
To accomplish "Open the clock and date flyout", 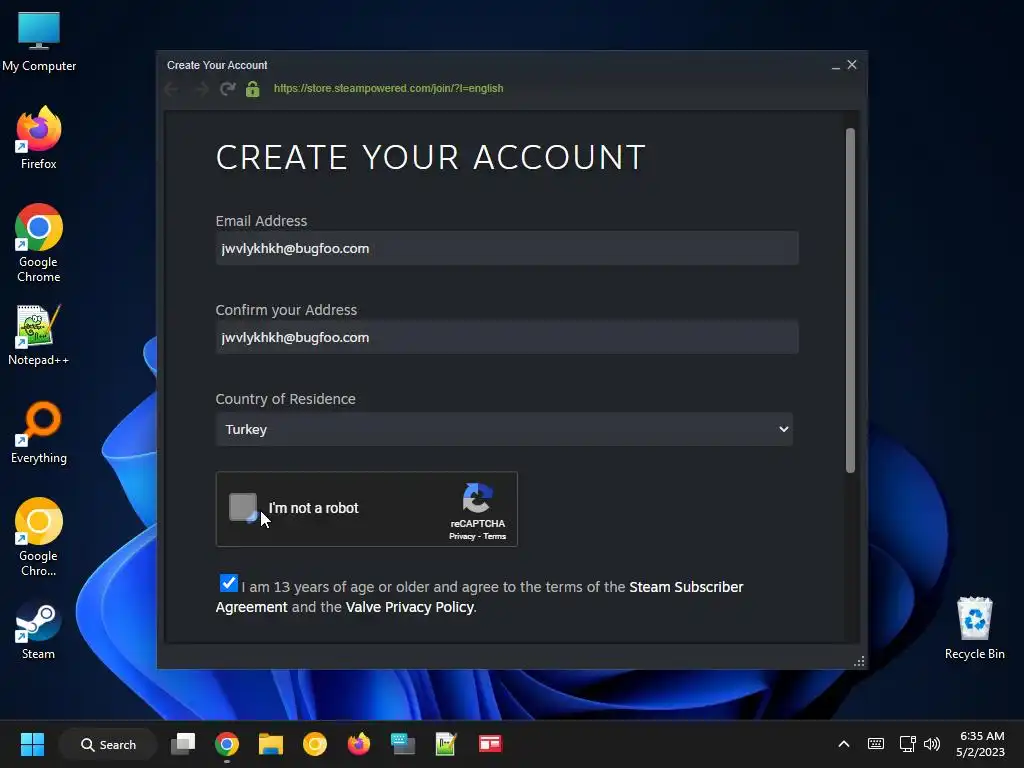I will pos(980,744).
